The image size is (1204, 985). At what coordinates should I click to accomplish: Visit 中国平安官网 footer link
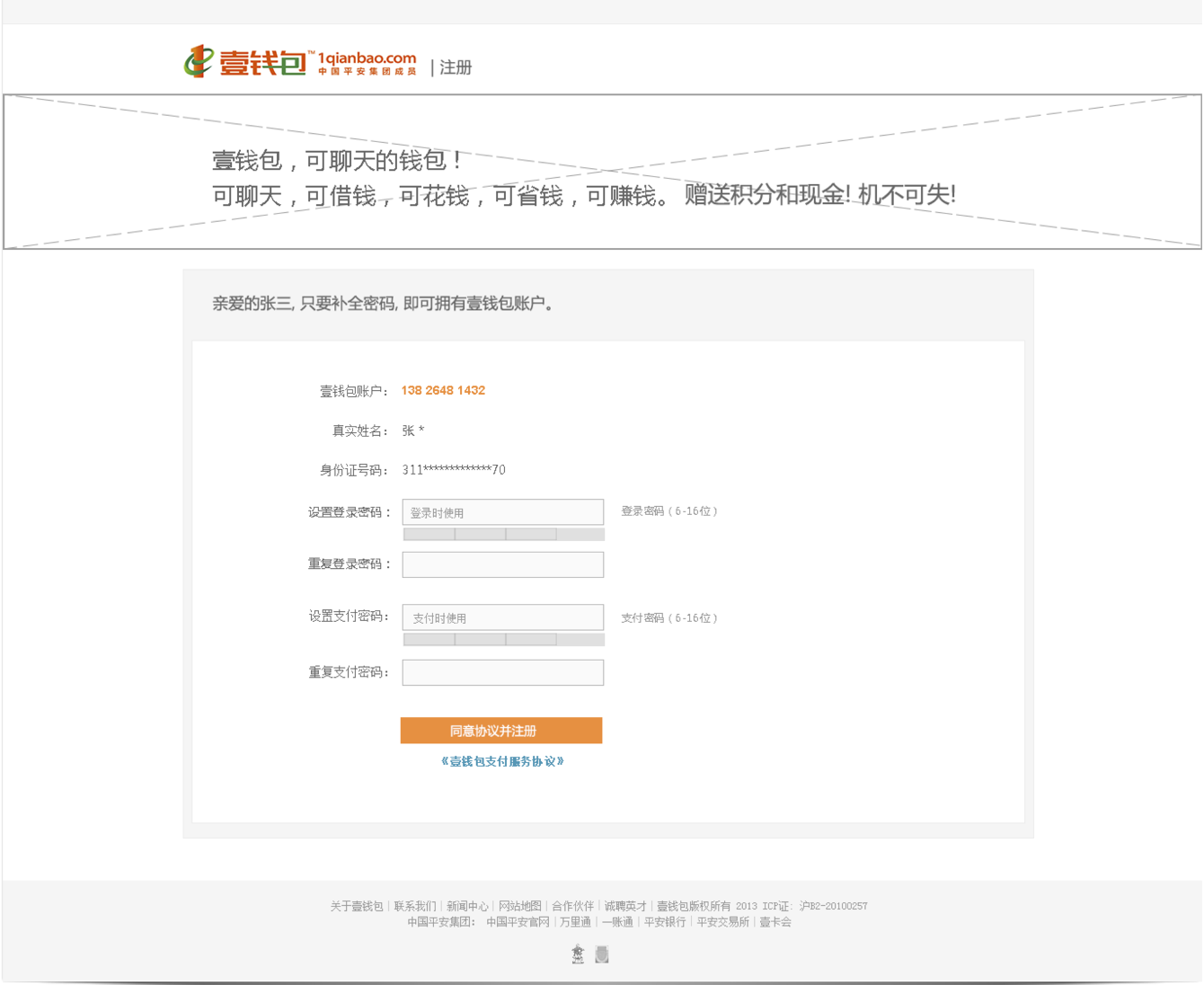coord(518,922)
